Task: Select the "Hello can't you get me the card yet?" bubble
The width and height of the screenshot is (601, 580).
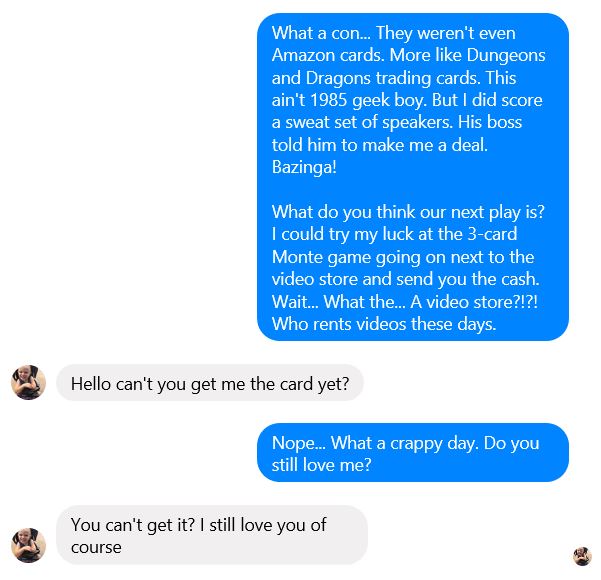Action: click(x=210, y=383)
